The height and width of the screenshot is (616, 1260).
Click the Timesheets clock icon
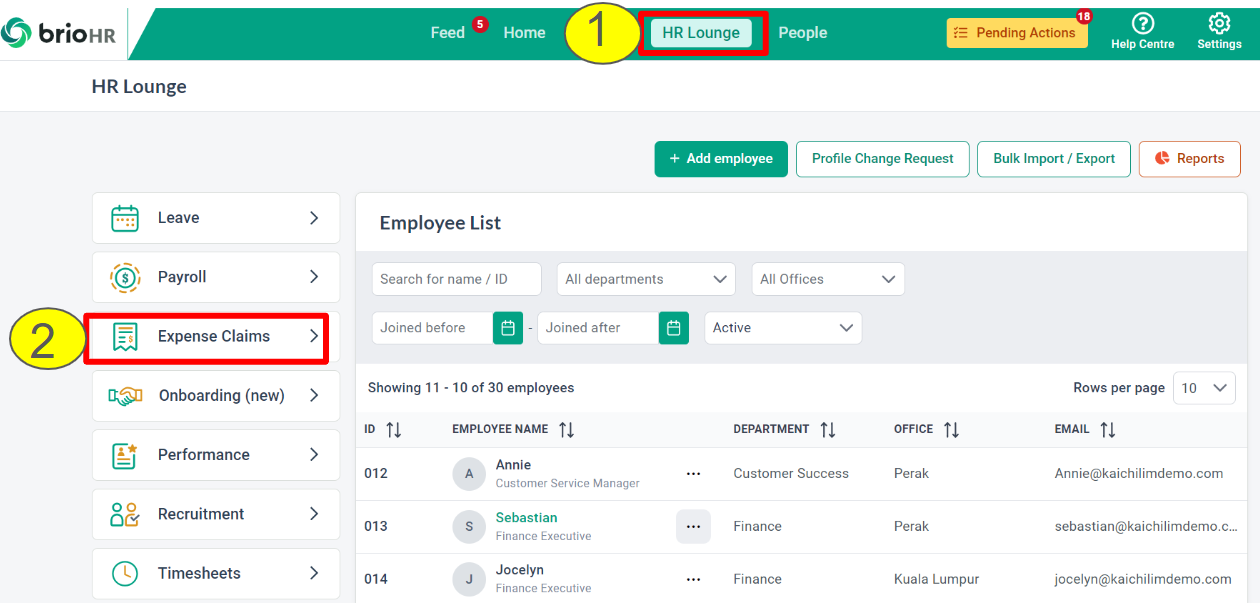125,573
